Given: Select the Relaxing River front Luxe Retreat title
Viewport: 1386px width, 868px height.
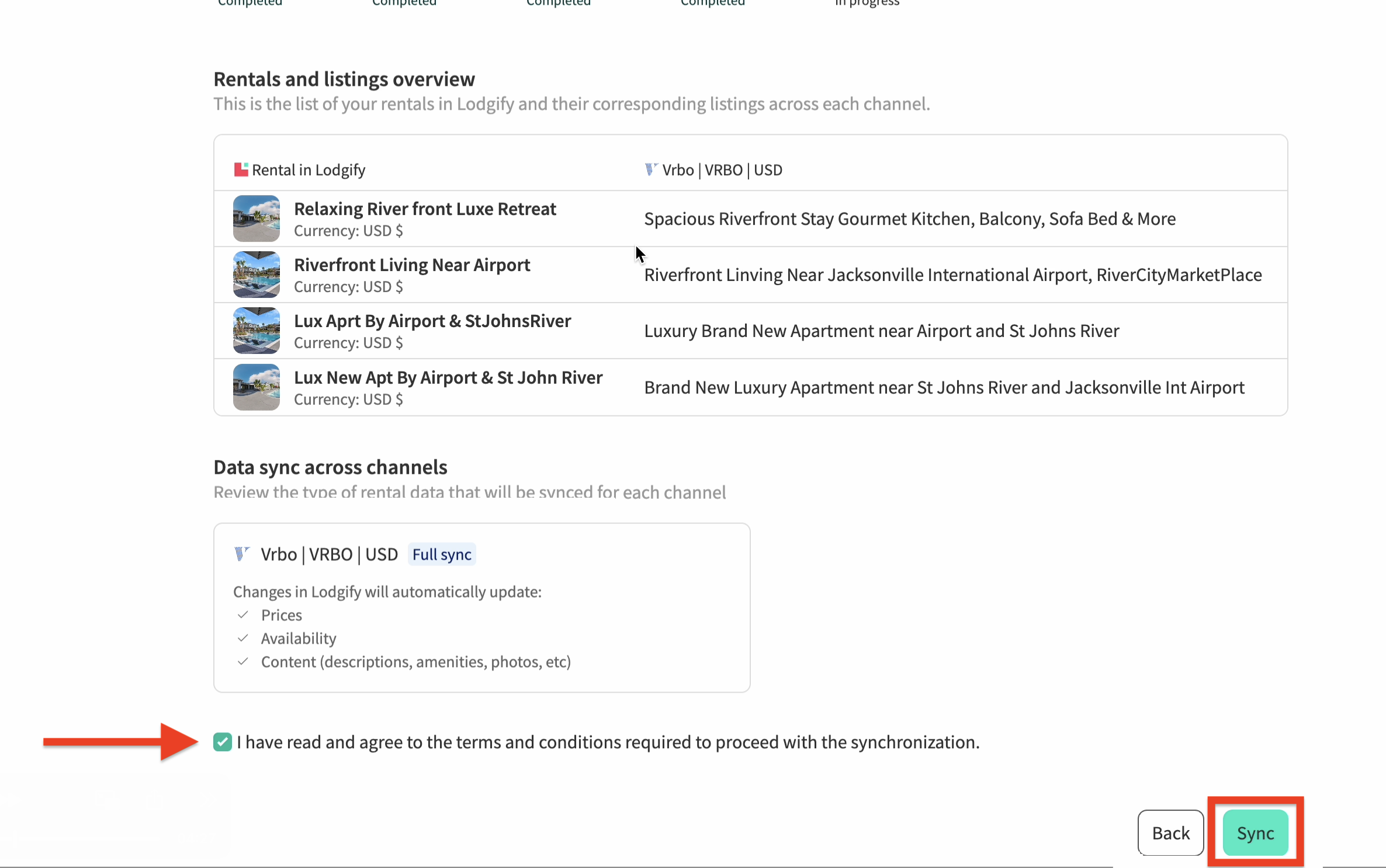Looking at the screenshot, I should click(425, 209).
